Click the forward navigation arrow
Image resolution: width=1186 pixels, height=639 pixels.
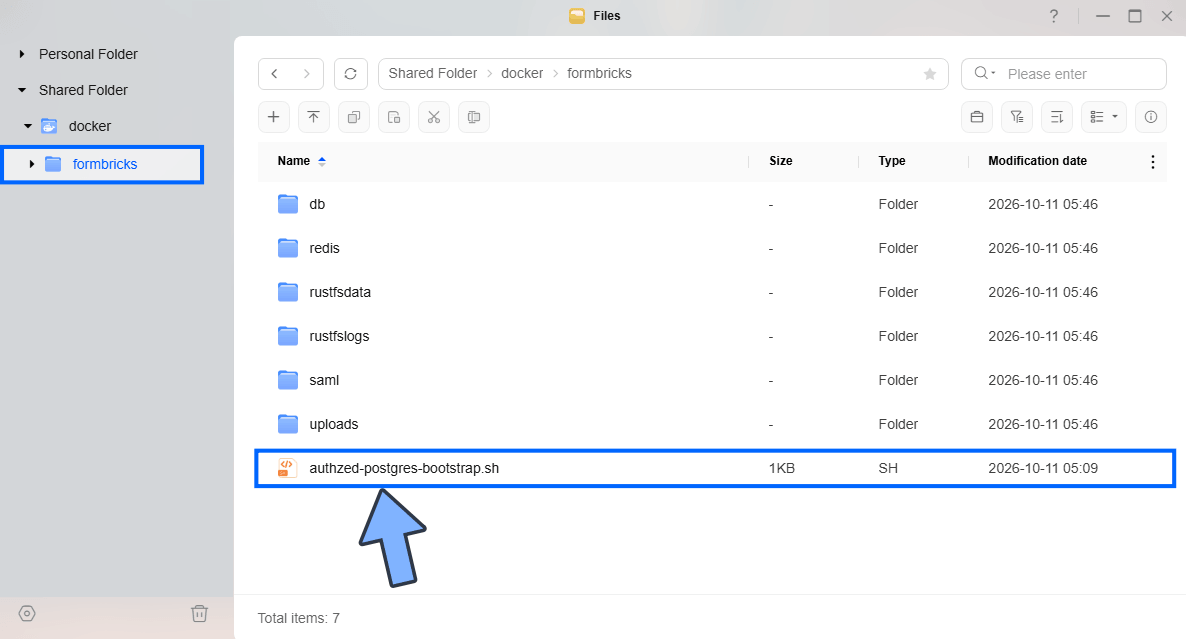coord(306,73)
